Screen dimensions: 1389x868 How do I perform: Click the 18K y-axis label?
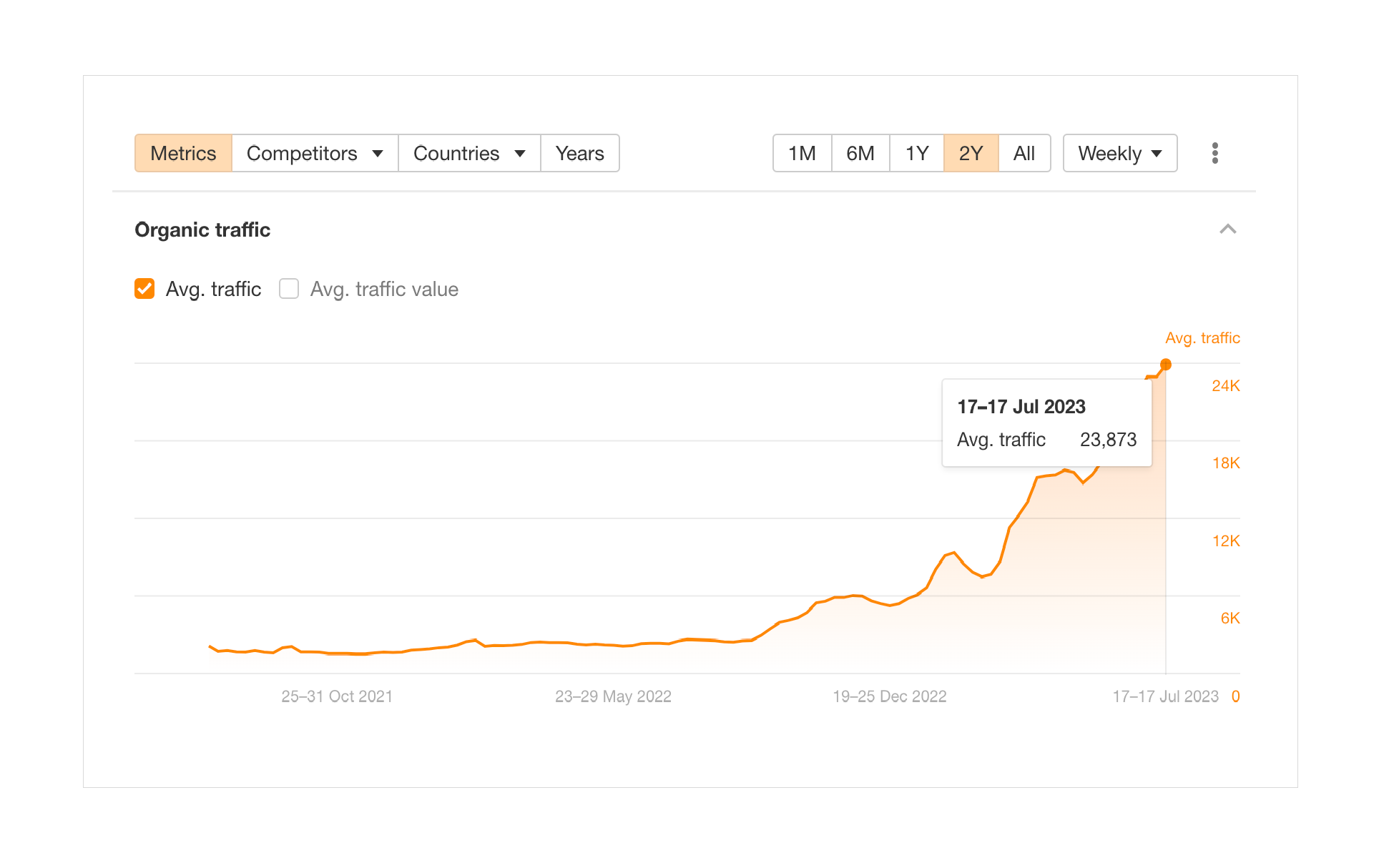click(x=1226, y=463)
